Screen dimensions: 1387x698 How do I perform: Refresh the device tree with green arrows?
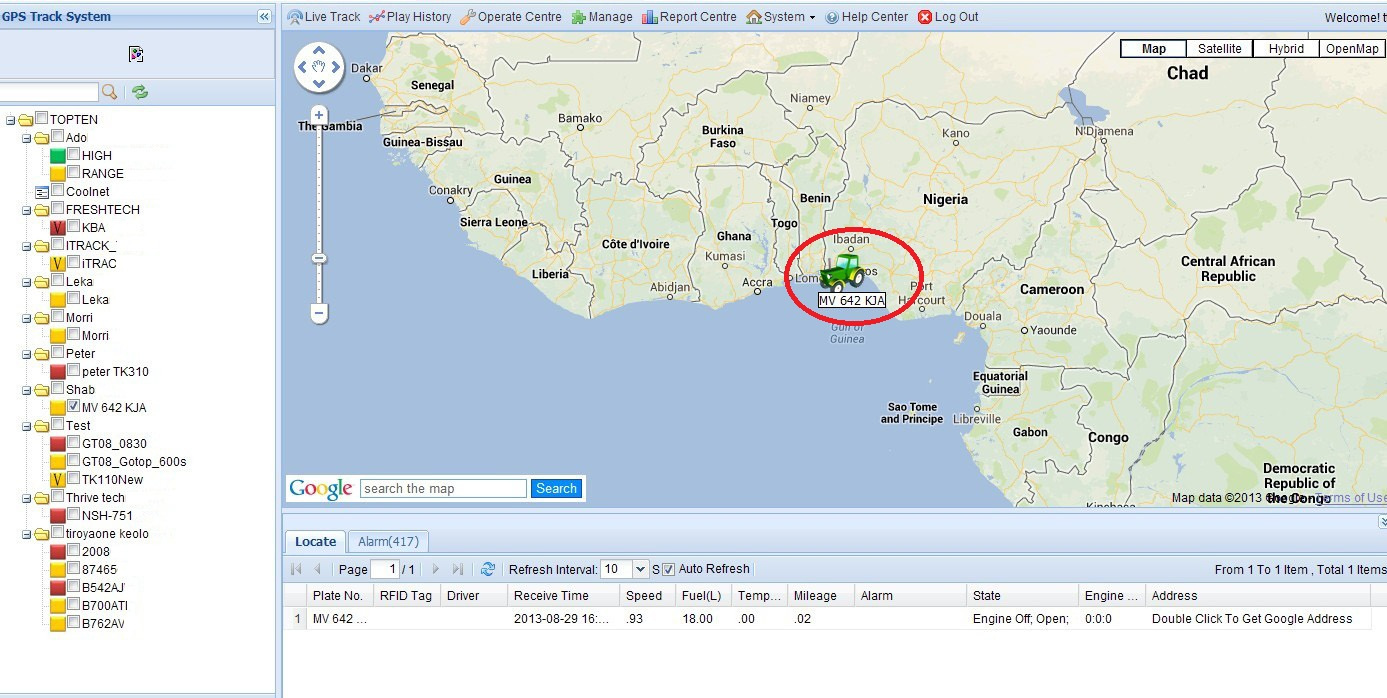[140, 92]
